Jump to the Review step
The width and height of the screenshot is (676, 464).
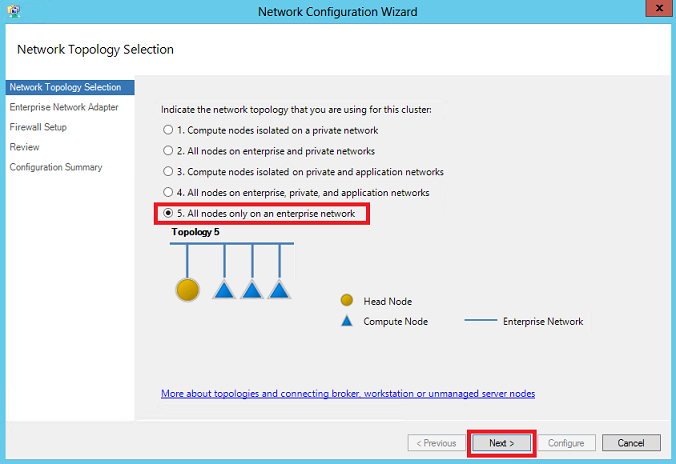(25, 147)
